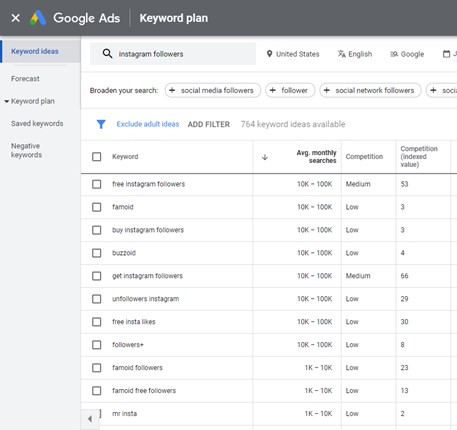Click the language translate icon
Viewport: 457px width, 430px height.
[x=342, y=54]
